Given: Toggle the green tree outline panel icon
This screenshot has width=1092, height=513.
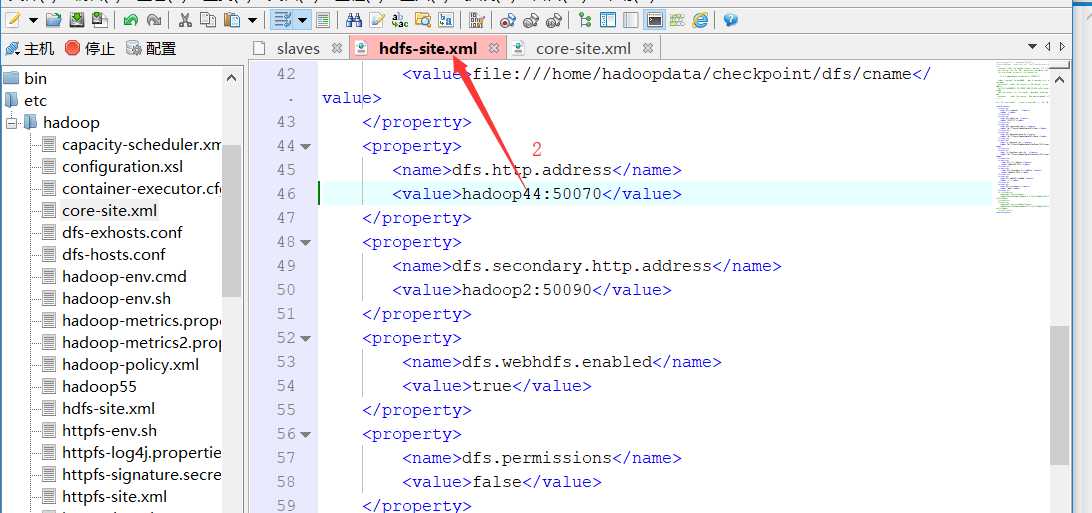Looking at the screenshot, I should pyautogui.click(x=585, y=19).
